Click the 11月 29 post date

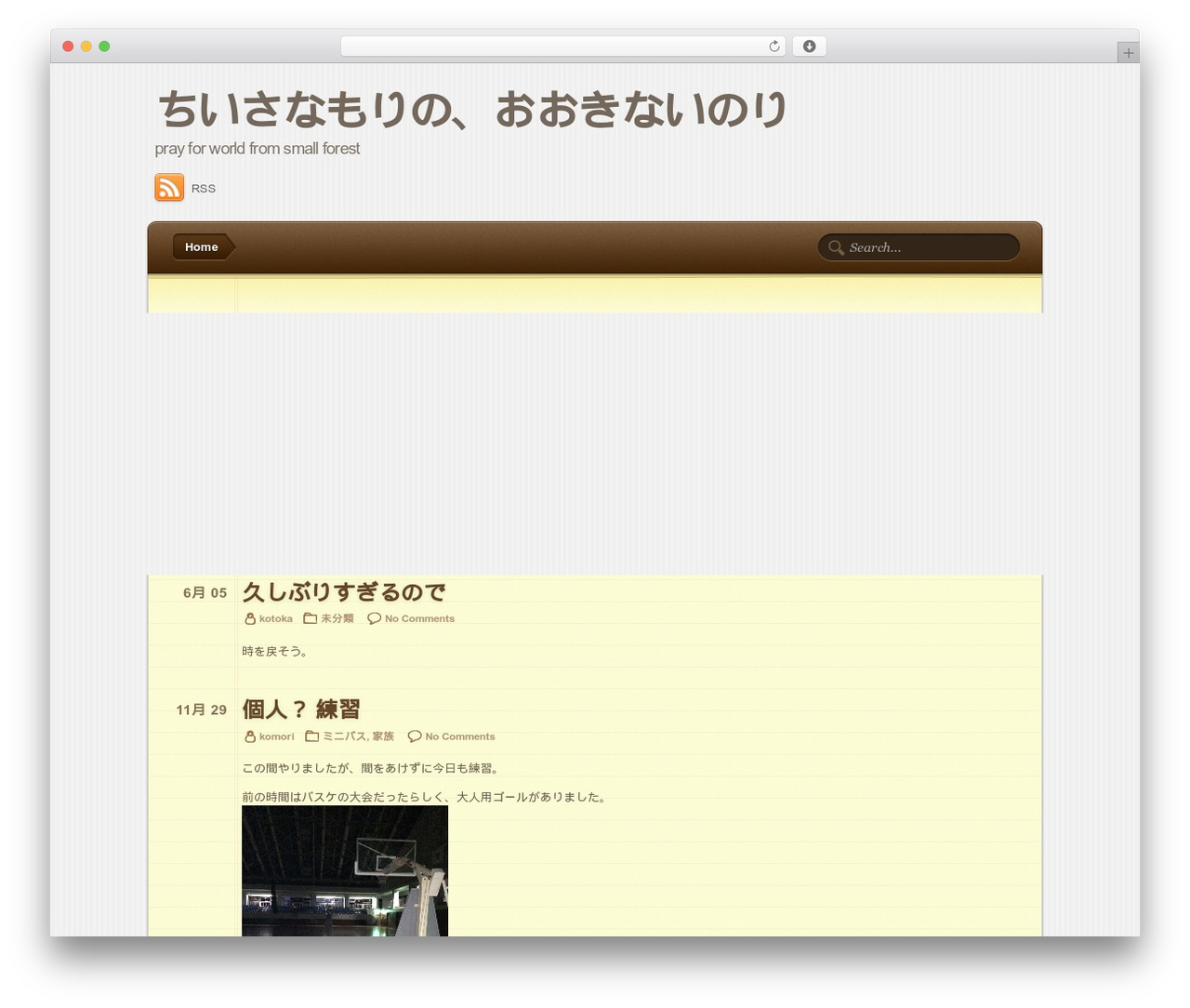point(201,710)
